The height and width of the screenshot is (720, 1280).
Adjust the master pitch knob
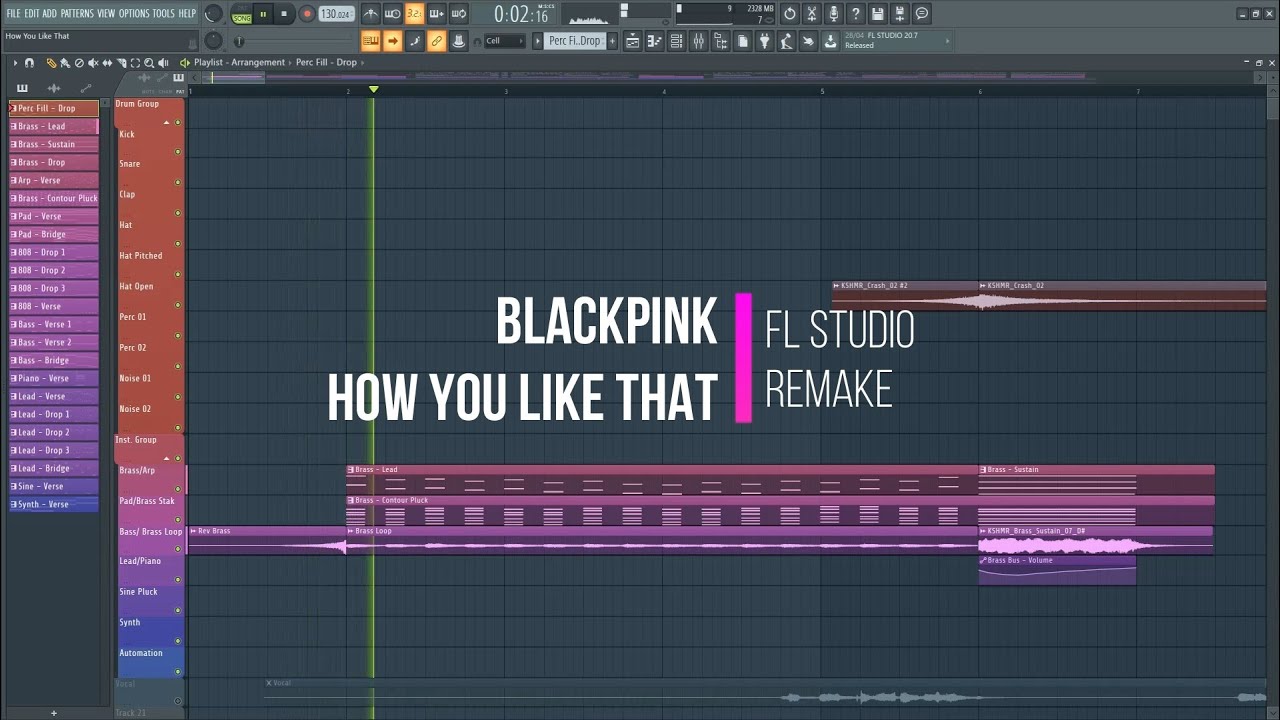(213, 41)
